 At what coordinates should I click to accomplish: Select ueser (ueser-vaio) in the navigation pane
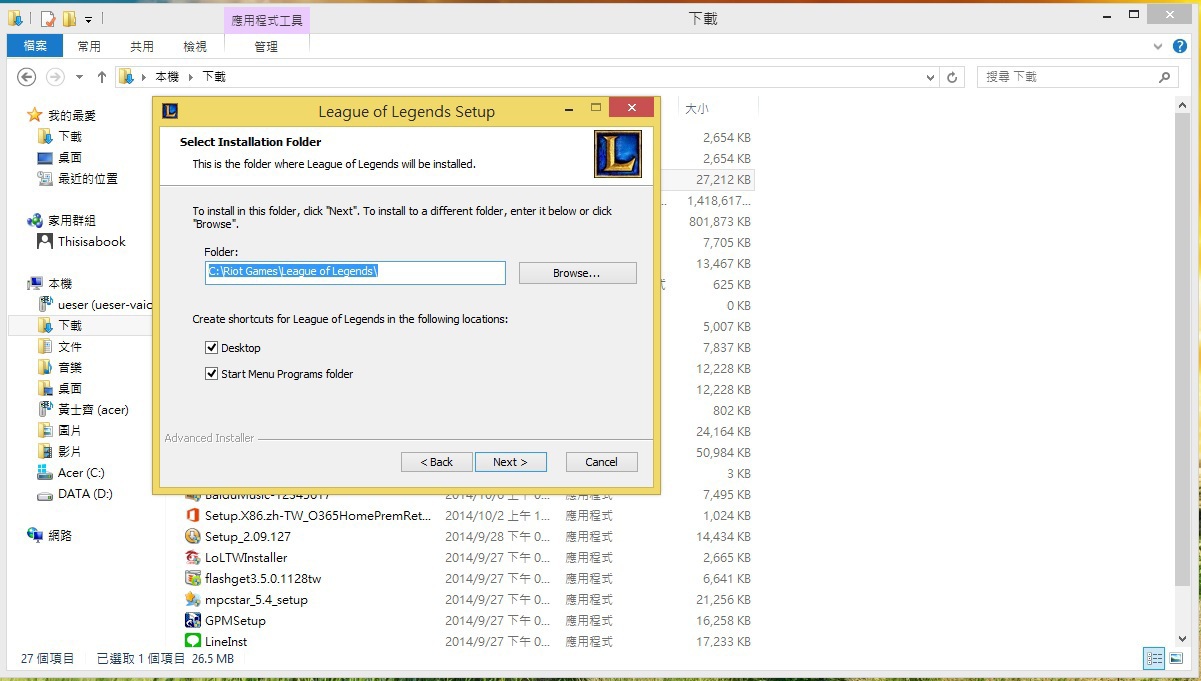pos(105,304)
